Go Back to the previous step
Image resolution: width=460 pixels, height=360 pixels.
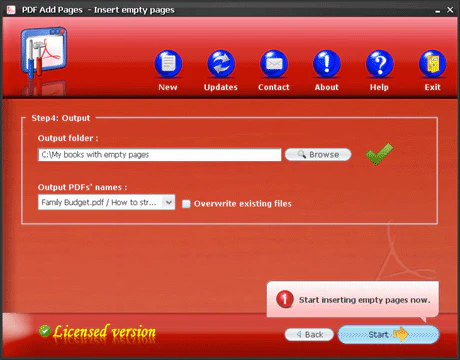pyautogui.click(x=309, y=334)
